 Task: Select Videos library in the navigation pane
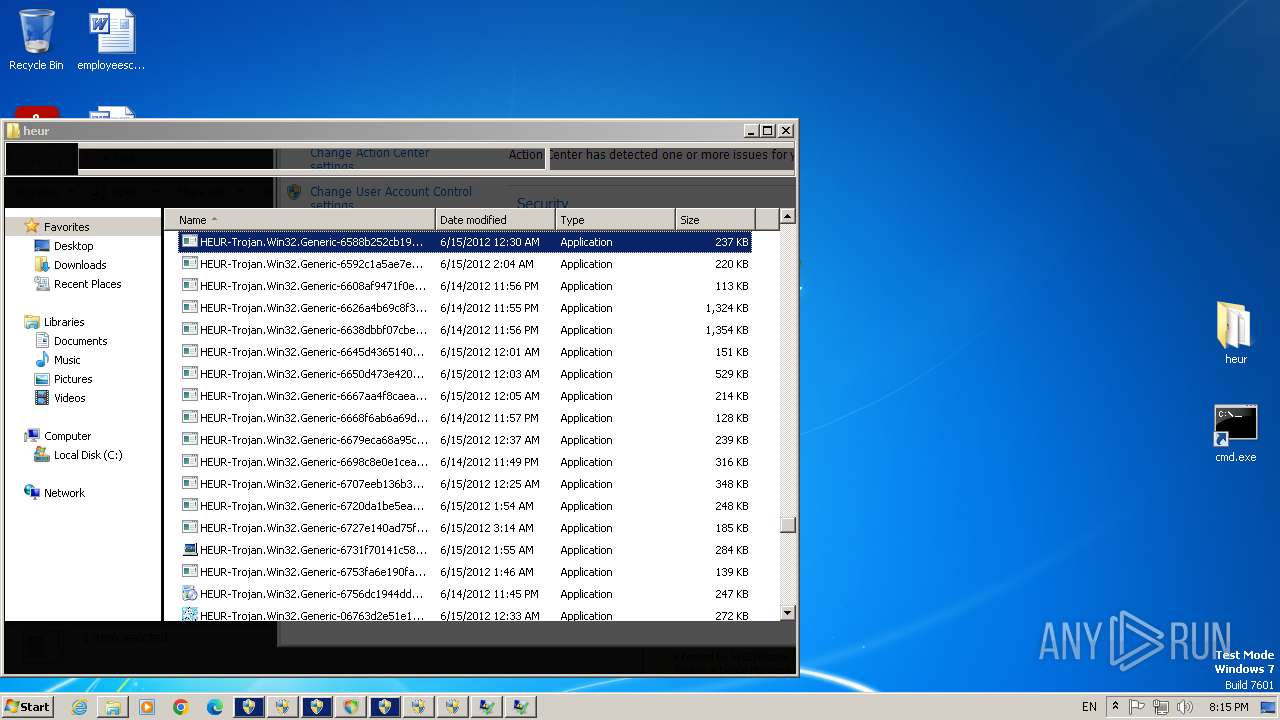click(x=69, y=398)
